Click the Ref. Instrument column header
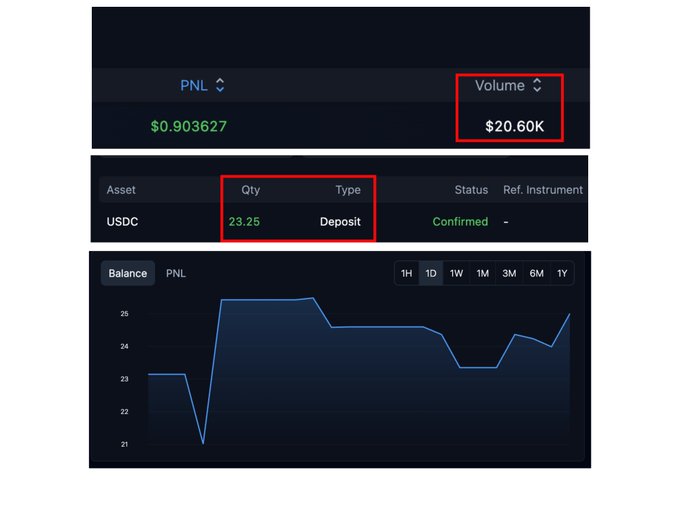 (x=543, y=190)
